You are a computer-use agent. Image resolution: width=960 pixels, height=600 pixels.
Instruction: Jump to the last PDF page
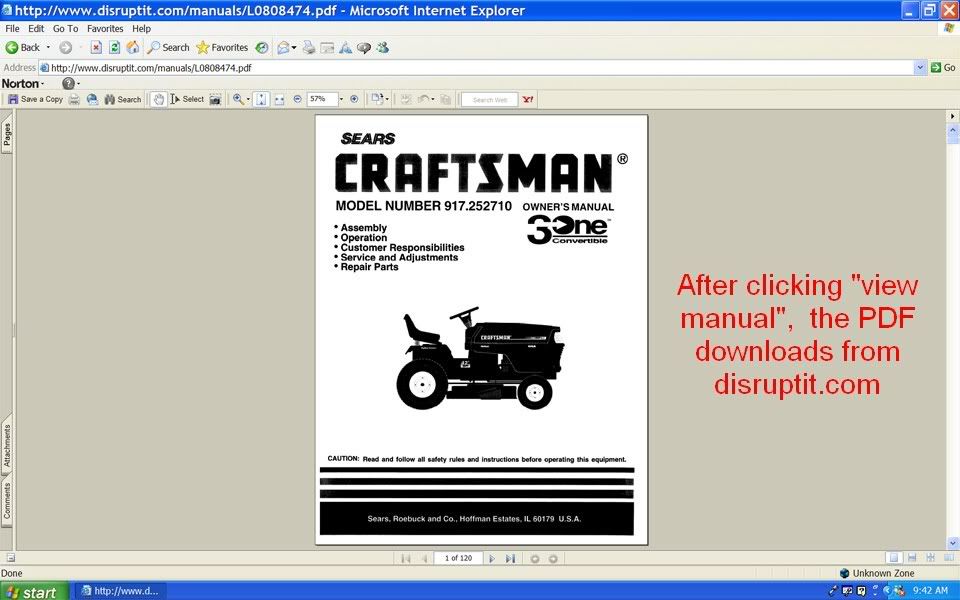(x=510, y=558)
